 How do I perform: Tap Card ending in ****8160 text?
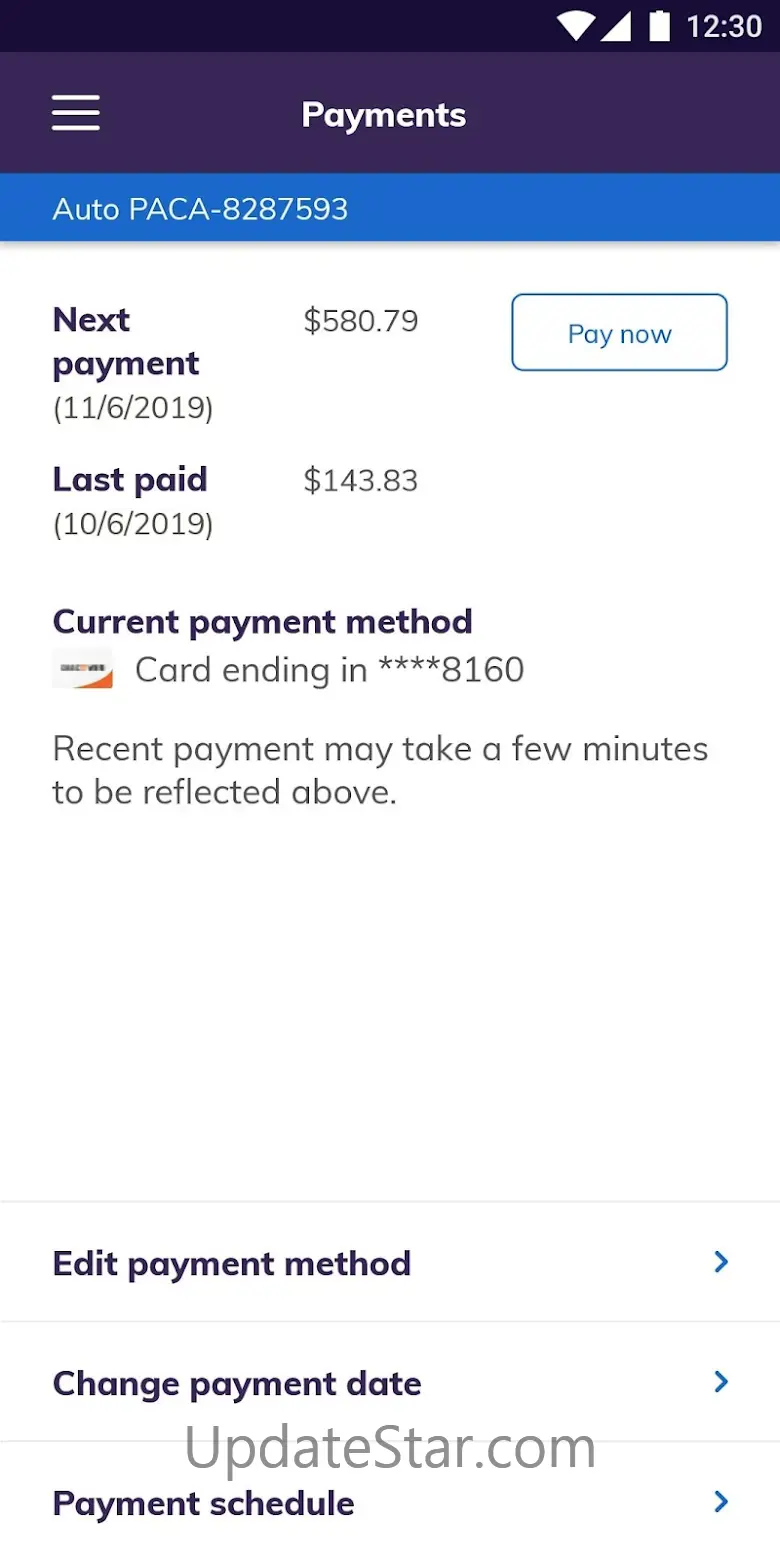click(x=329, y=670)
